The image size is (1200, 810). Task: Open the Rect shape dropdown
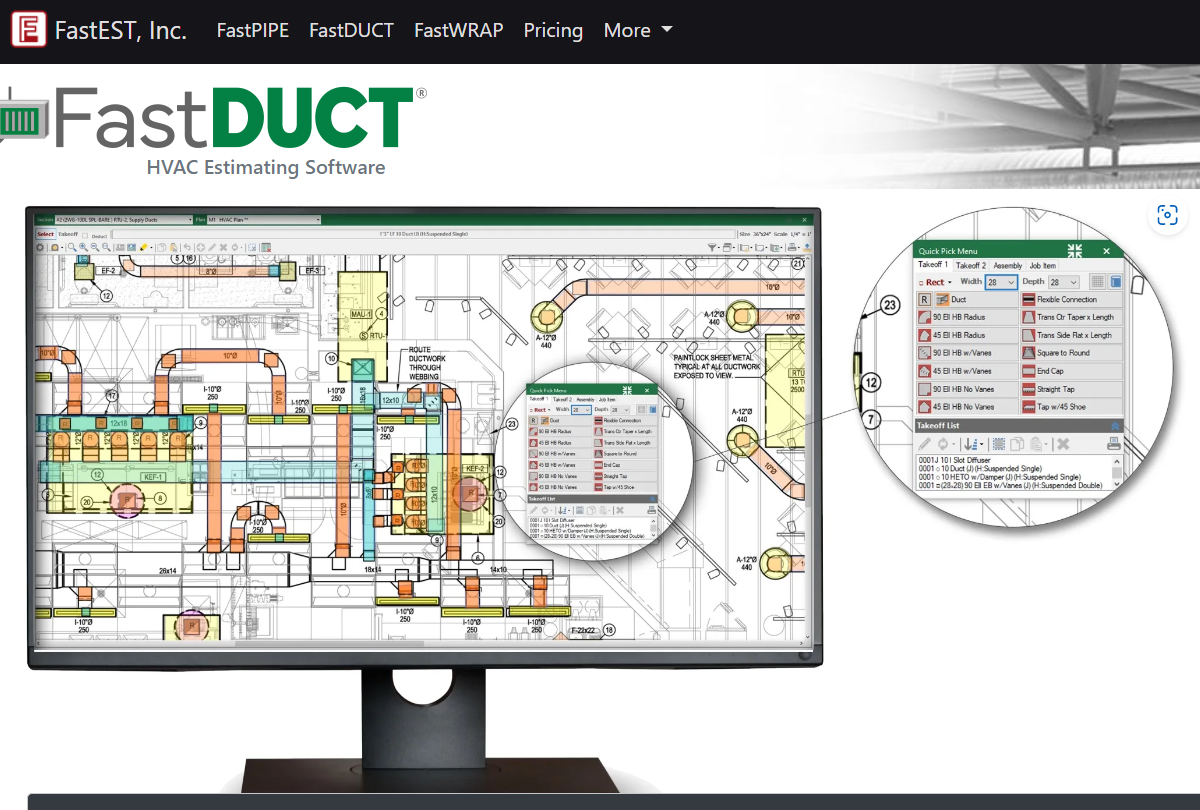click(935, 282)
